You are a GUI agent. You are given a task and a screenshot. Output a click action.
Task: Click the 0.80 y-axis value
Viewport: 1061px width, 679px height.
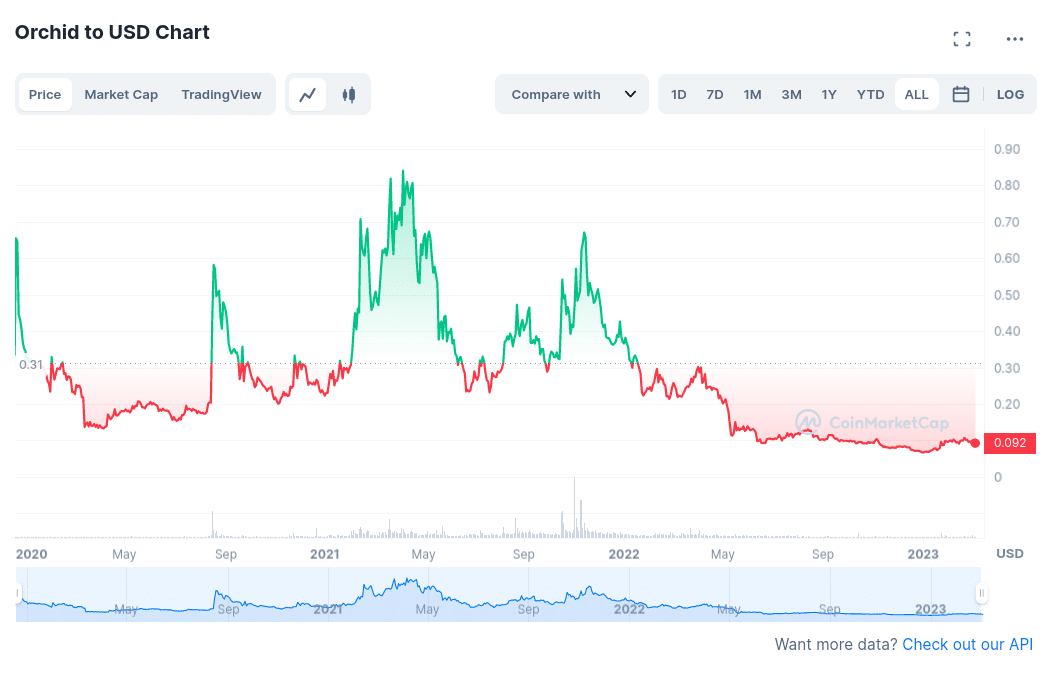point(1007,185)
